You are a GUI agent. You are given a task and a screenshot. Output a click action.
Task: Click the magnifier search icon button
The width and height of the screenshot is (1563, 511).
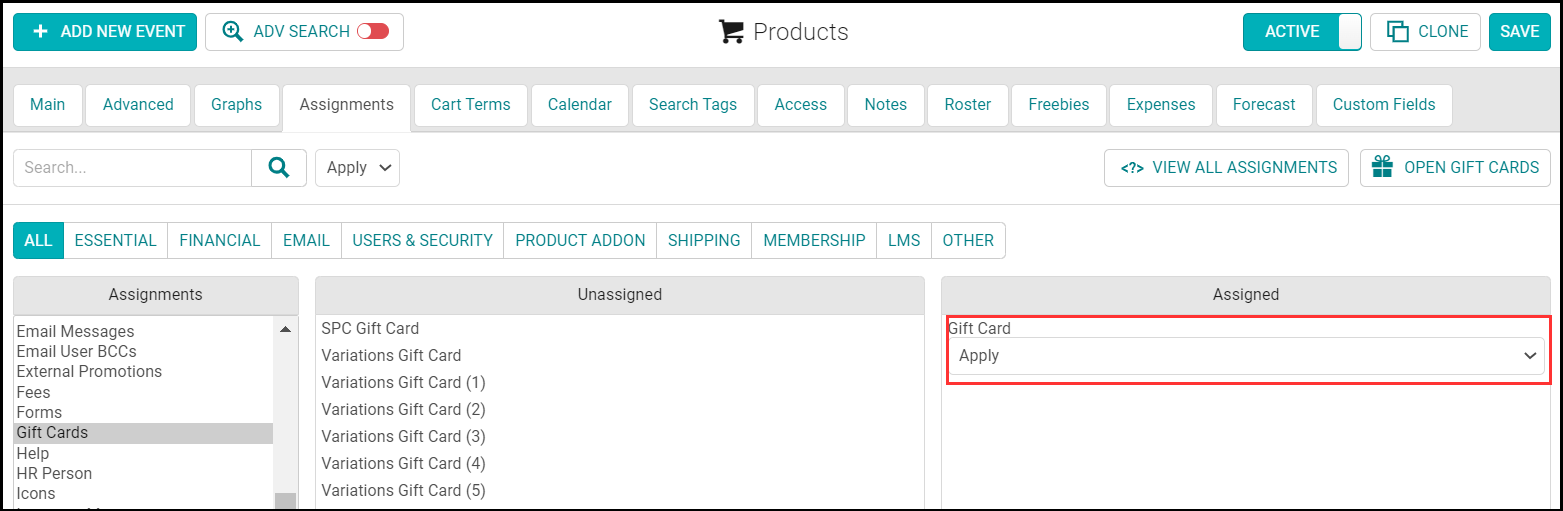coord(279,168)
